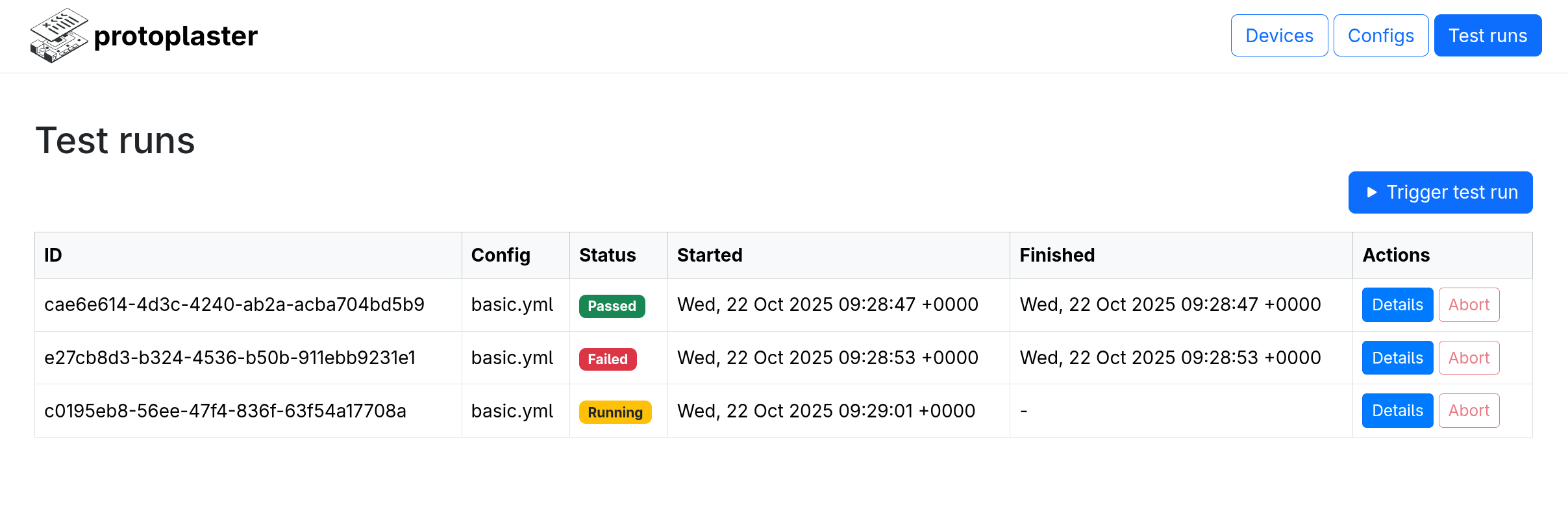Click the play icon in Trigger test run
Image resolution: width=1568 pixels, height=507 pixels.
(1371, 192)
